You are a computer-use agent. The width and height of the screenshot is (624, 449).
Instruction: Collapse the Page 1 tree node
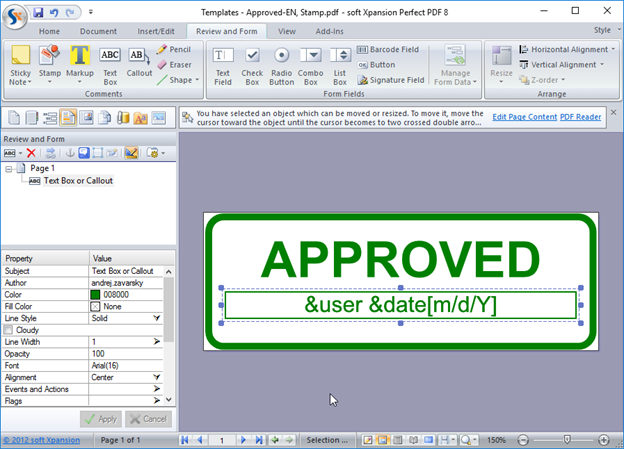9,169
